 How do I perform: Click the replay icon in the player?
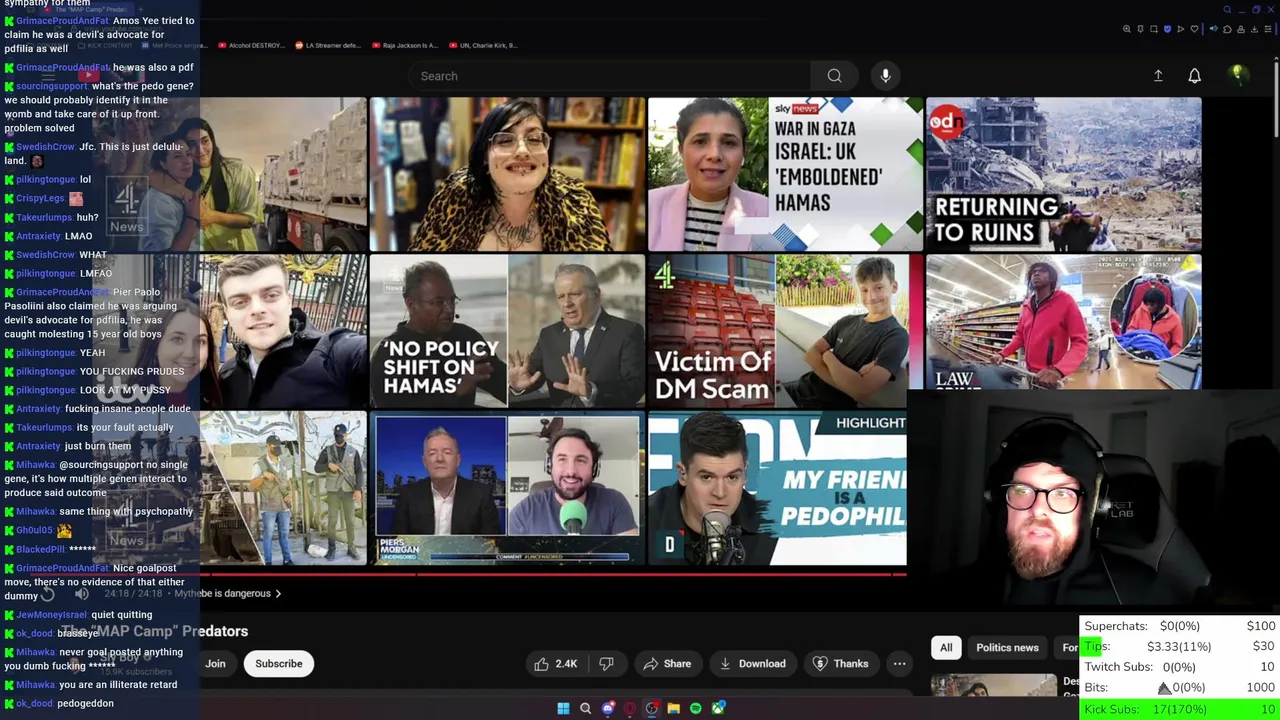click(x=47, y=593)
